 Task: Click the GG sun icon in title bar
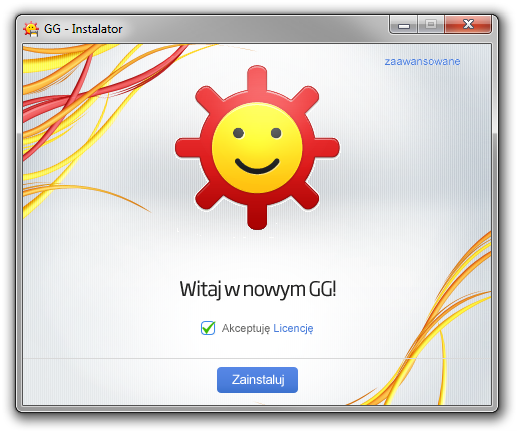point(31,29)
